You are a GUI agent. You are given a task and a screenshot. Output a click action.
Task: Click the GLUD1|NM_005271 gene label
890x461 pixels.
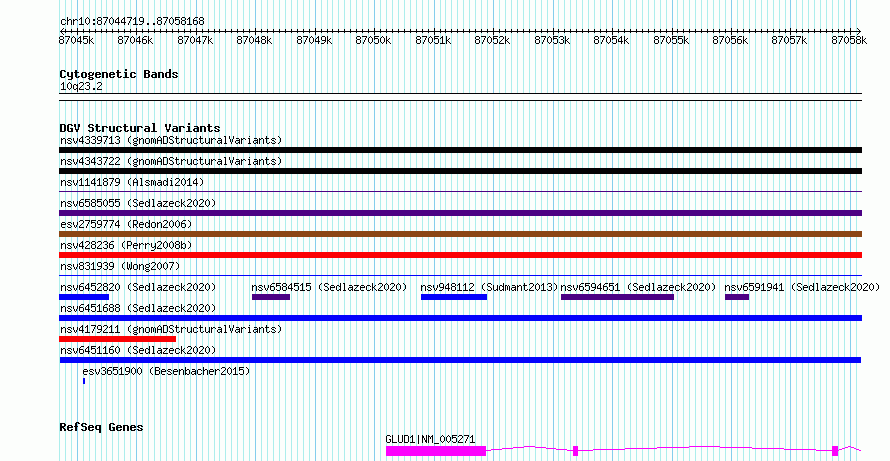click(430, 439)
